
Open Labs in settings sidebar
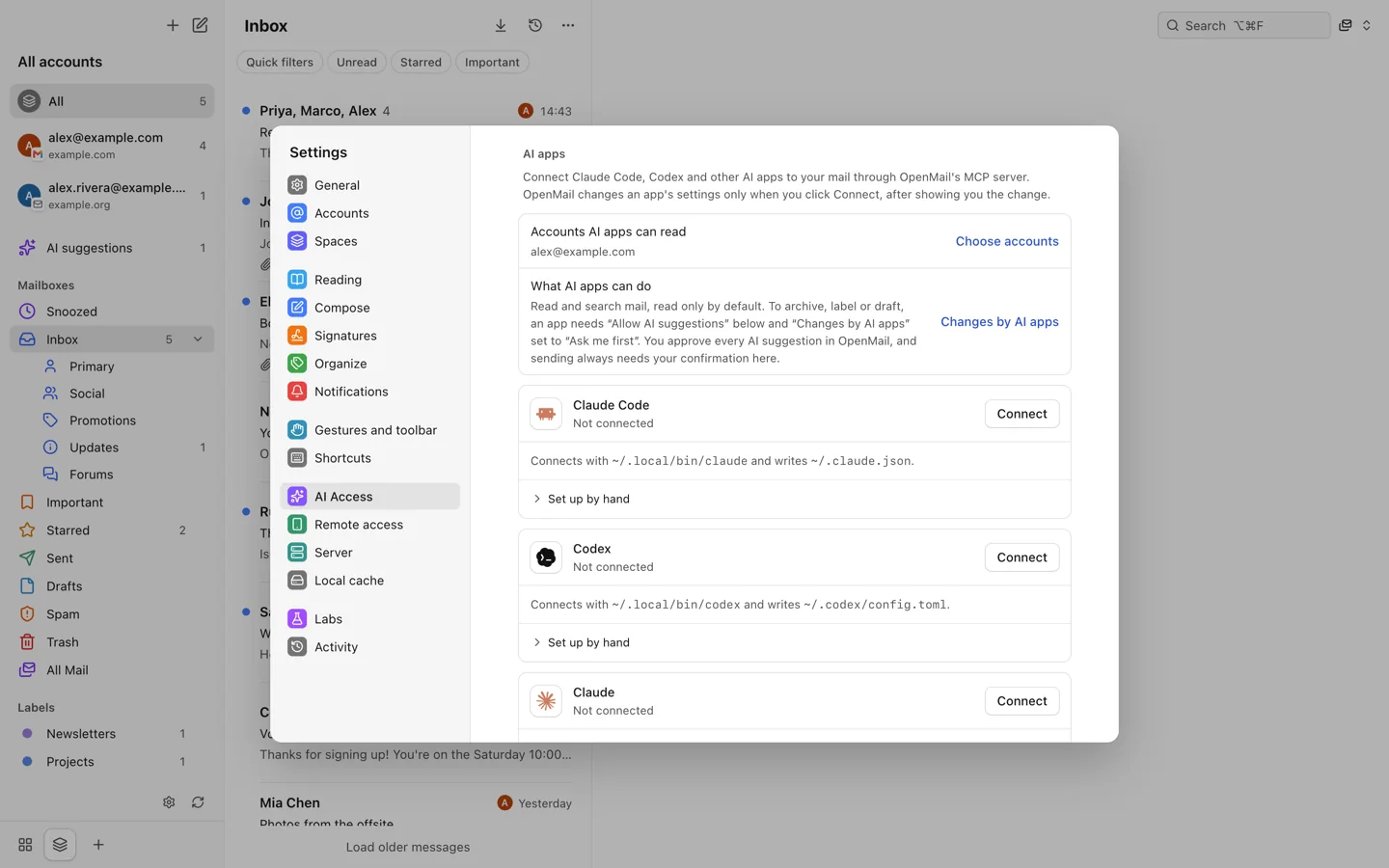369,619
